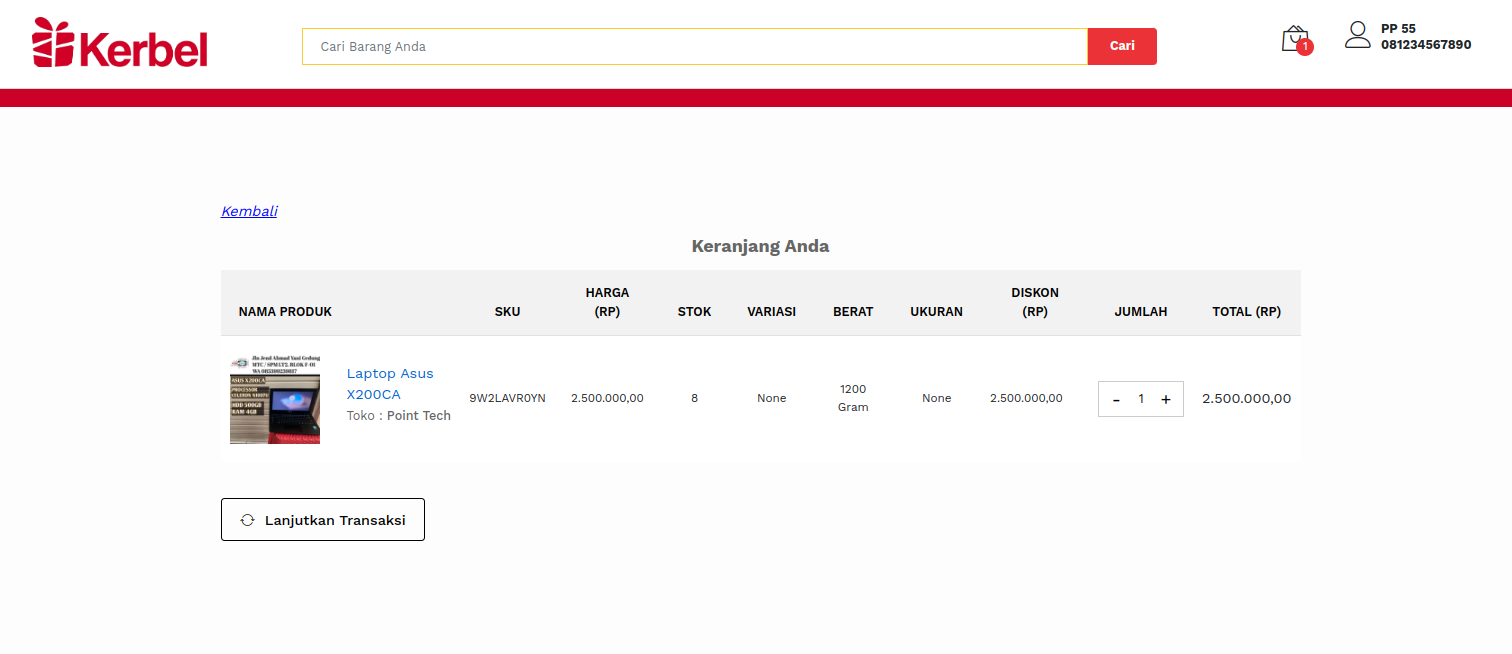Screen dimensions: 1512x654
Task: Select the quantity value field
Action: click(x=1141, y=399)
